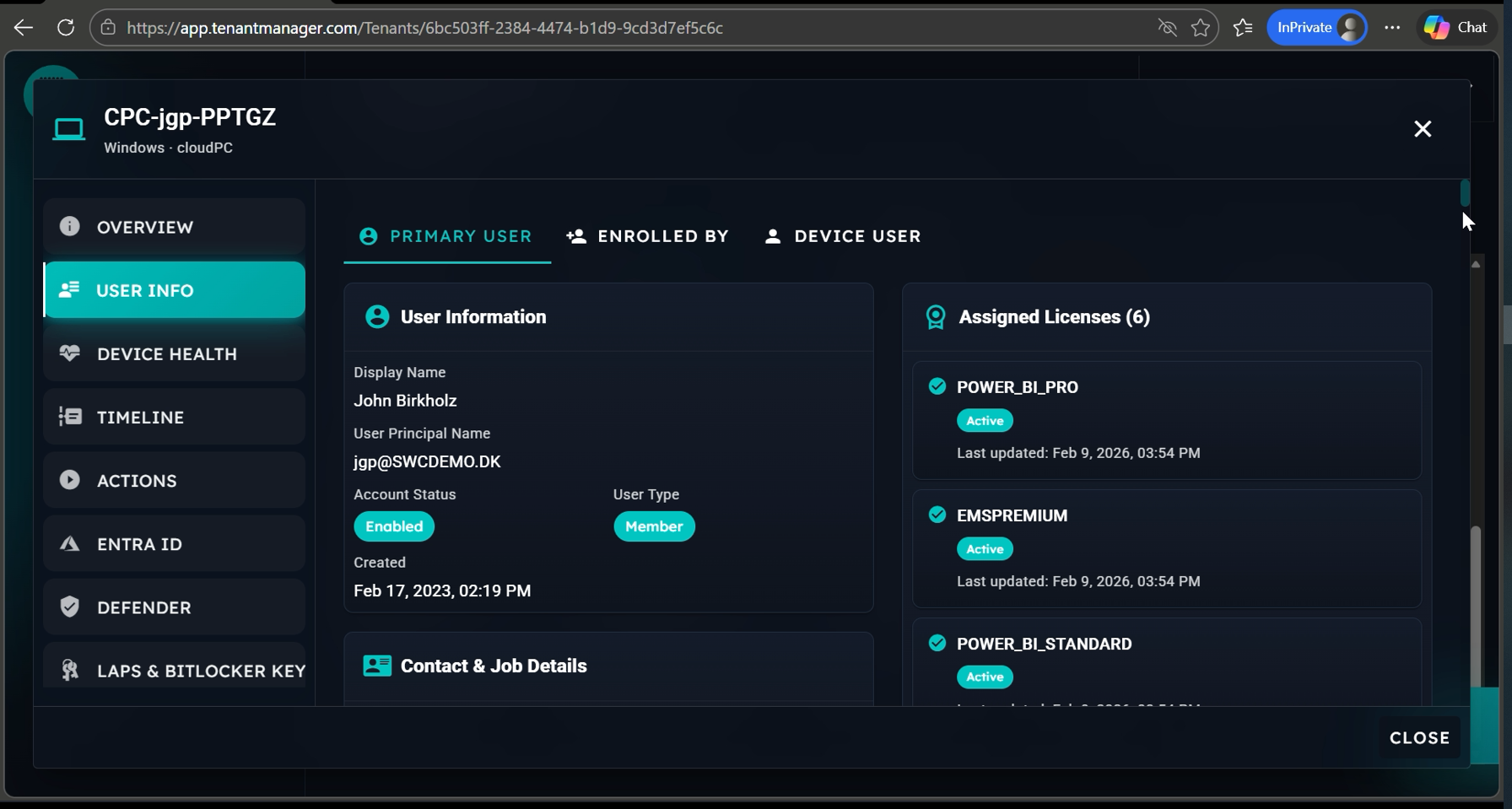Click the Device Health heartbeat icon

pos(69,353)
